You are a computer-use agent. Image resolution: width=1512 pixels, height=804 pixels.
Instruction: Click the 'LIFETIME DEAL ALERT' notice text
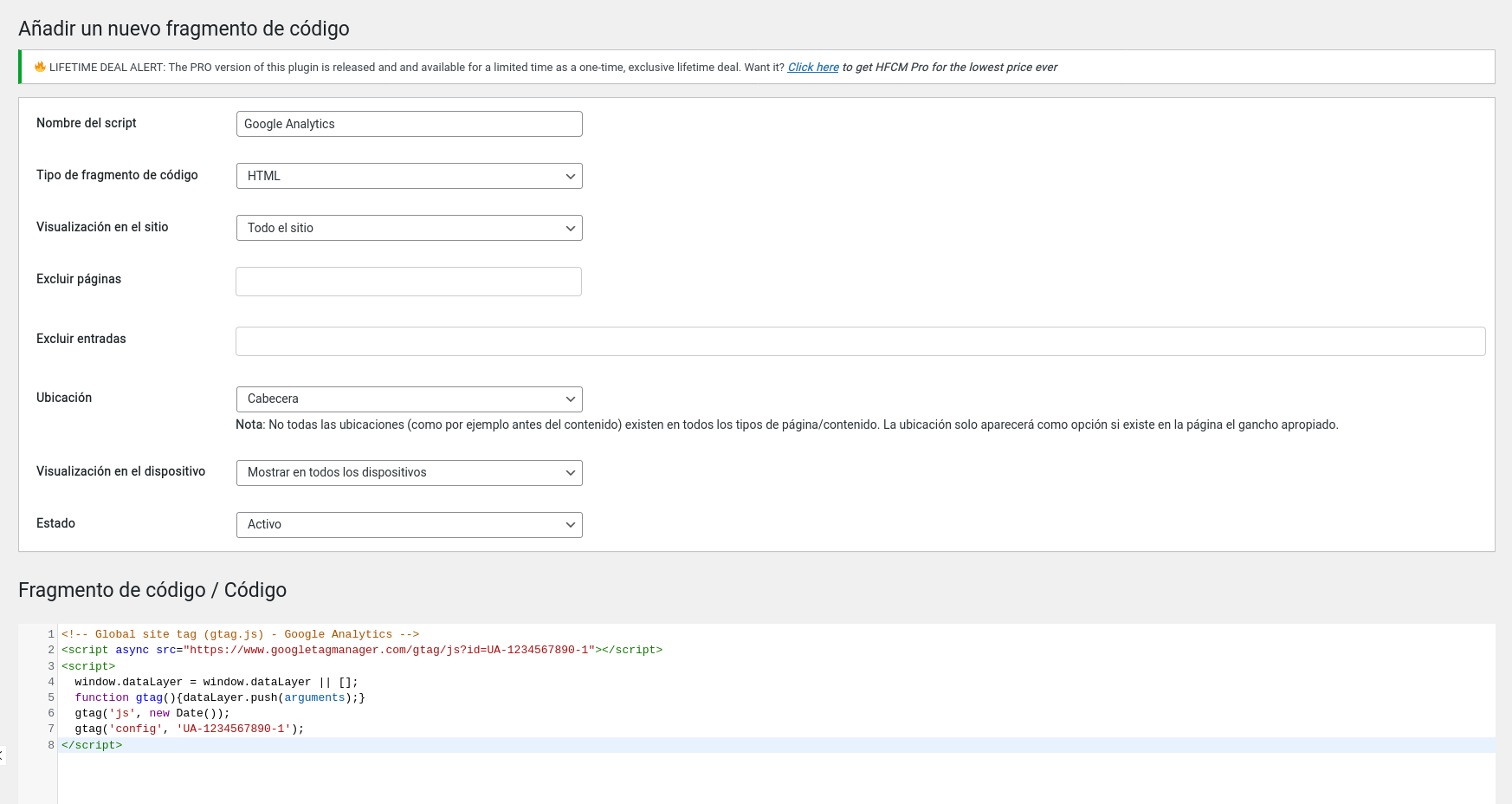tap(417, 68)
